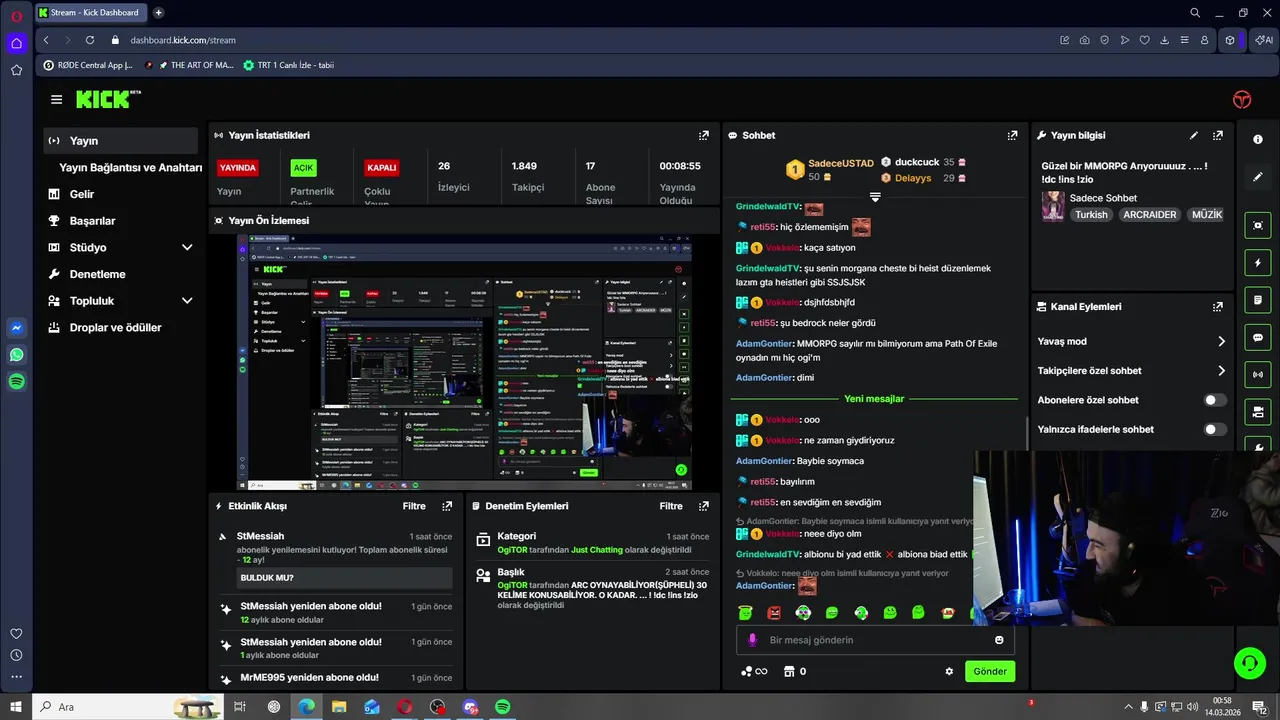
Task: Open Takipçilere özel sohbet options arrow
Action: pos(1221,370)
